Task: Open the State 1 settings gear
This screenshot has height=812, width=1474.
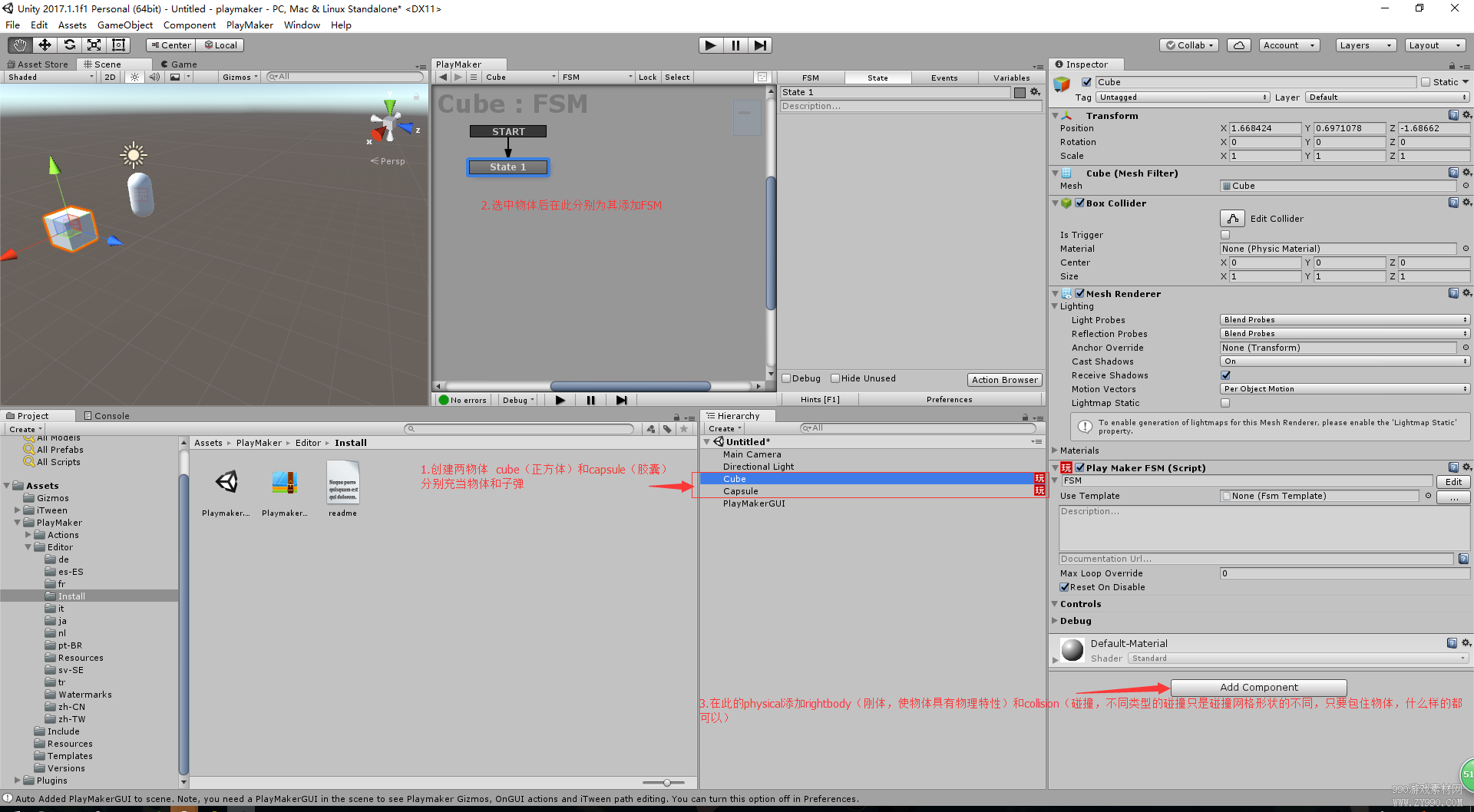Action: (x=1035, y=92)
